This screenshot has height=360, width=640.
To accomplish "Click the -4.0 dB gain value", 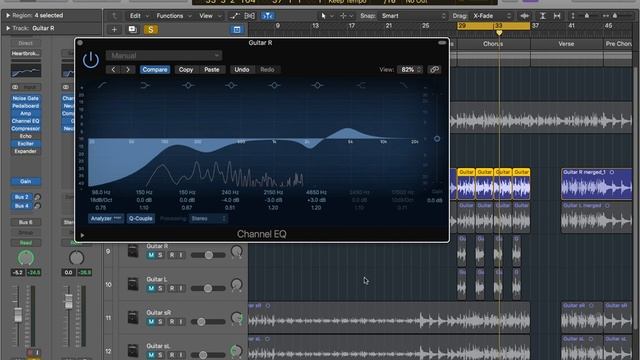I will tap(230, 200).
